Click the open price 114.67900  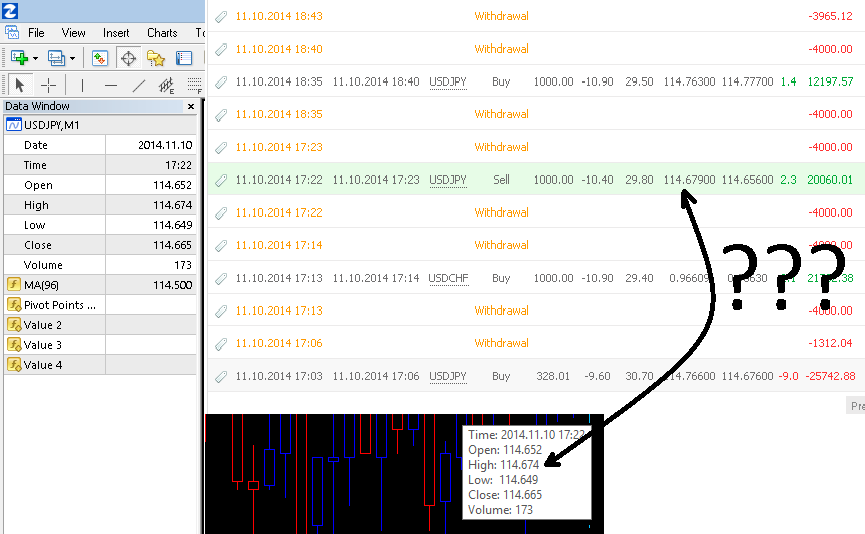pos(689,180)
